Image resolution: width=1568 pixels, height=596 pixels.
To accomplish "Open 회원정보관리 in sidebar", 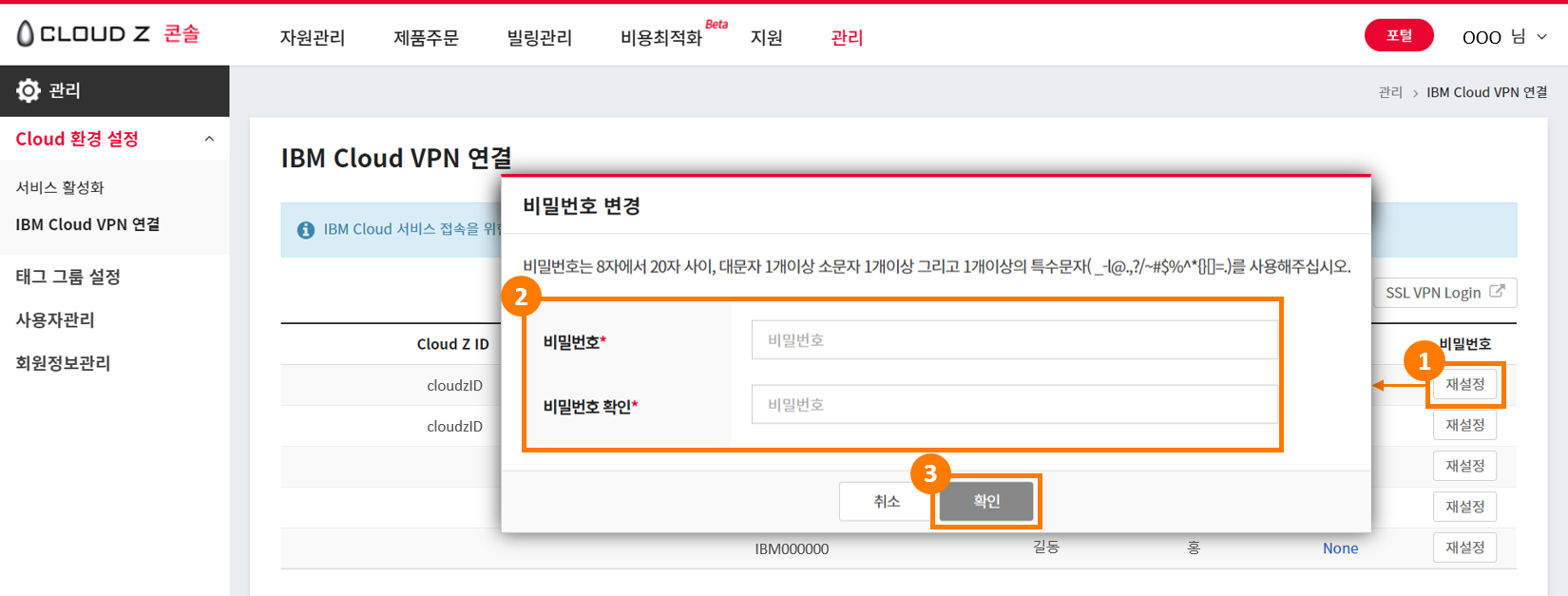I will pos(63,363).
